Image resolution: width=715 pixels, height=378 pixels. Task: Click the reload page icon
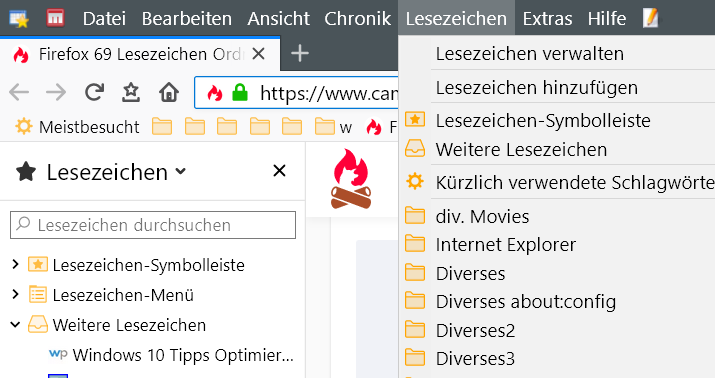pyautogui.click(x=94, y=93)
